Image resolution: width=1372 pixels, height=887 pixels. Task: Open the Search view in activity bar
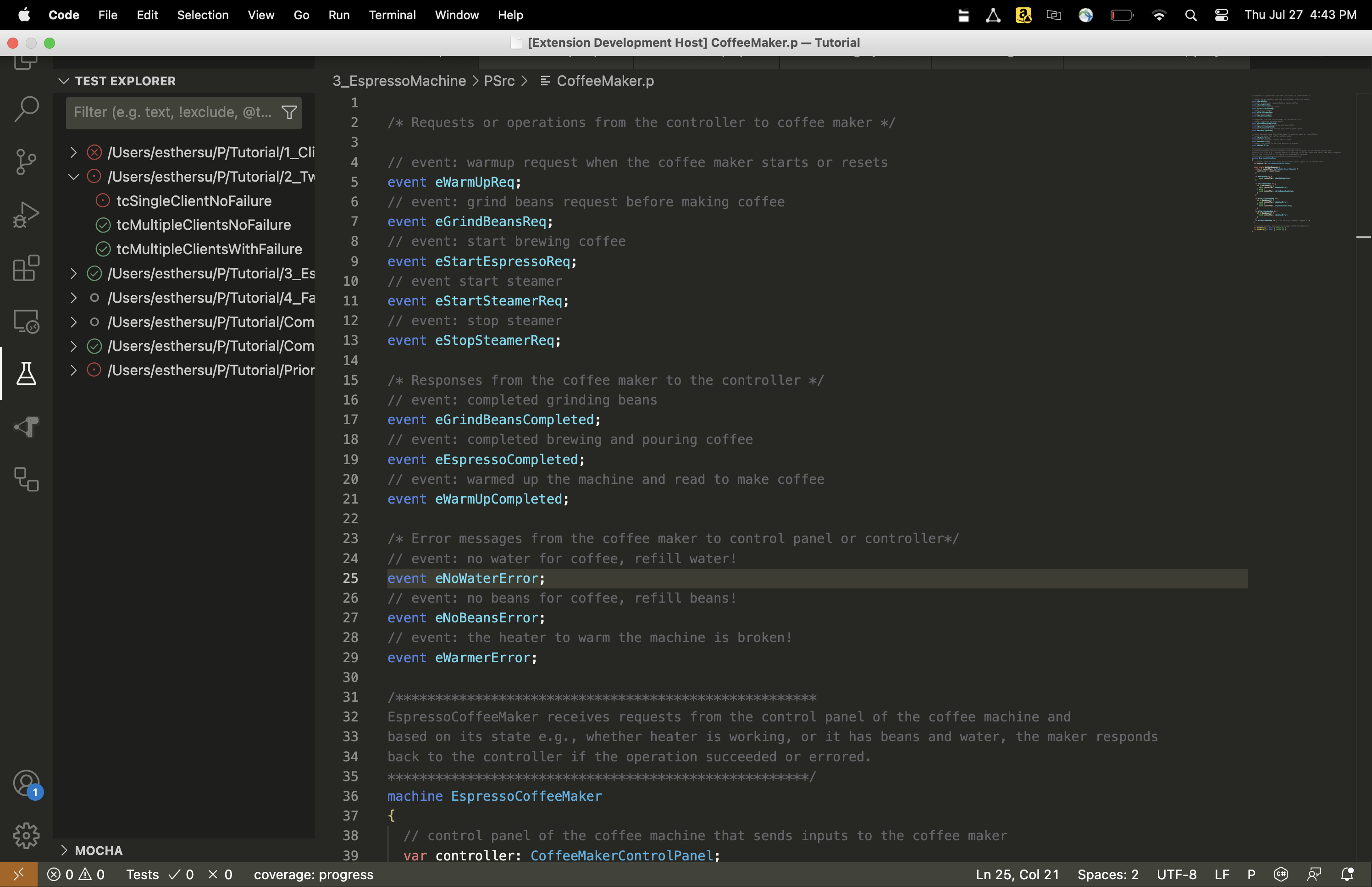(x=26, y=109)
